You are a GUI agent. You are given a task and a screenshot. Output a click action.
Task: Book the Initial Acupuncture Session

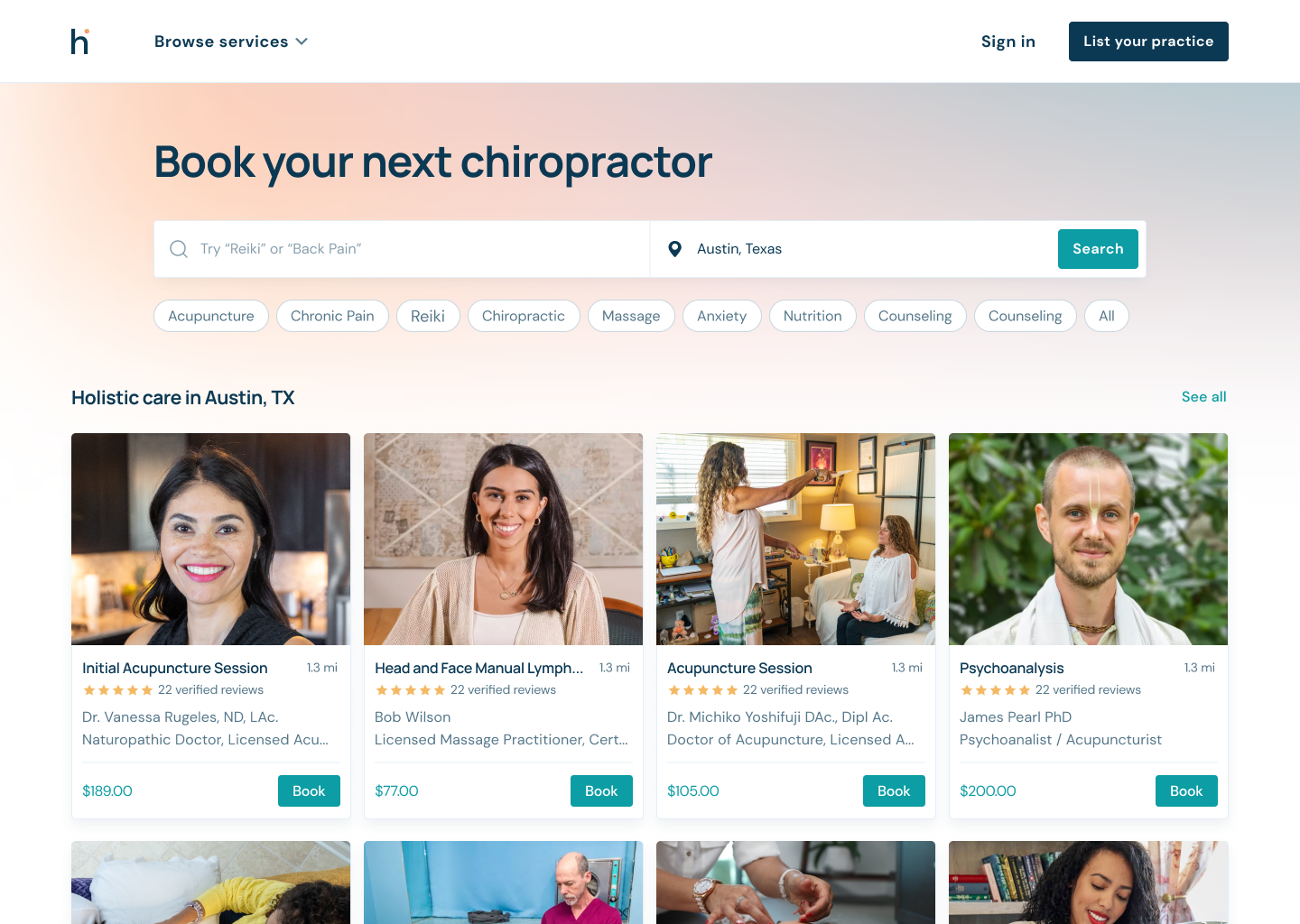(x=309, y=790)
